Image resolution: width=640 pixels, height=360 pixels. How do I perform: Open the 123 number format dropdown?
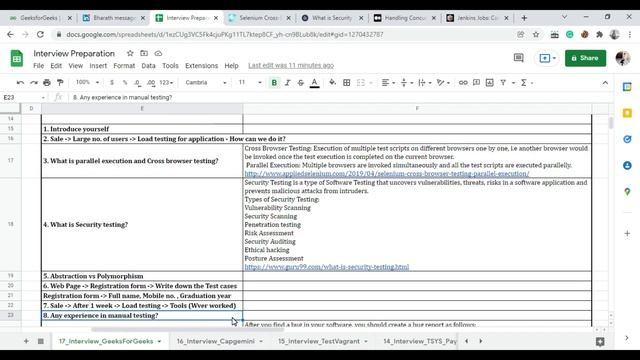[166, 83]
